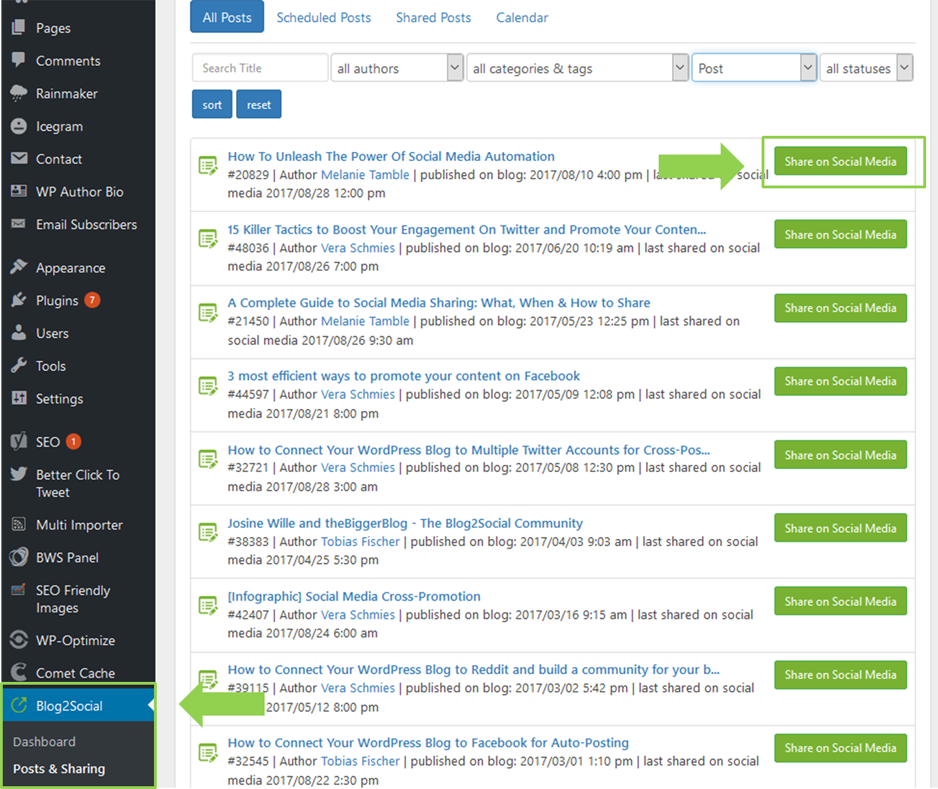Click the Tools wrench icon
Screen dimensions: 938x789
(19, 365)
